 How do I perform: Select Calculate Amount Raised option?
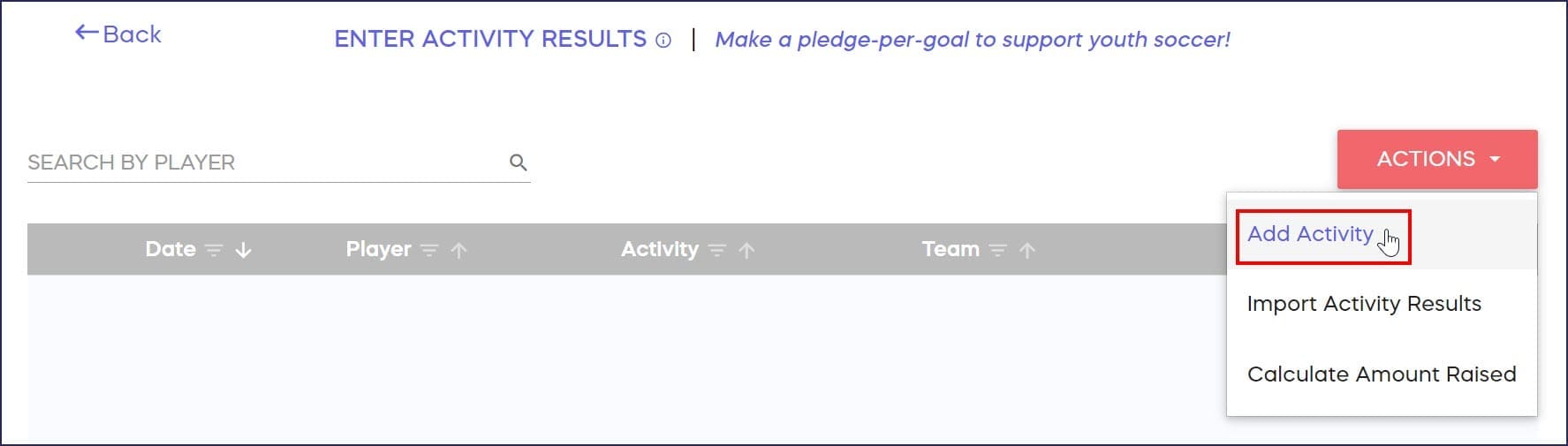[1381, 374]
